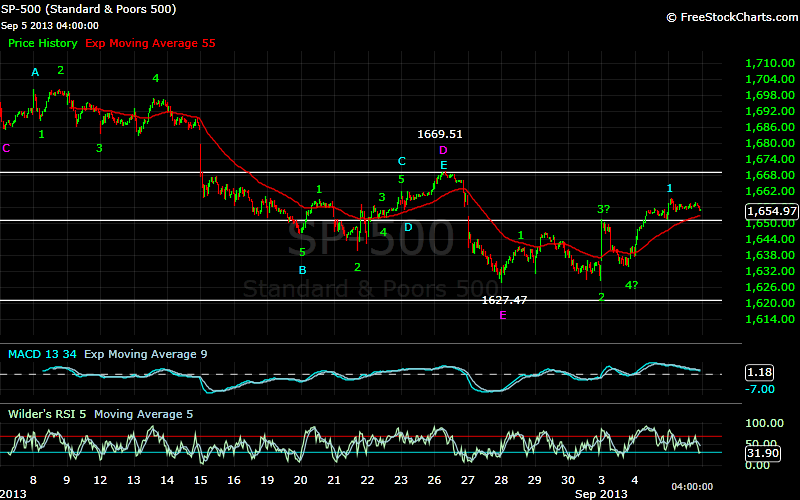Click the 1,626.00 price axis label
800x500 pixels.
pos(770,287)
